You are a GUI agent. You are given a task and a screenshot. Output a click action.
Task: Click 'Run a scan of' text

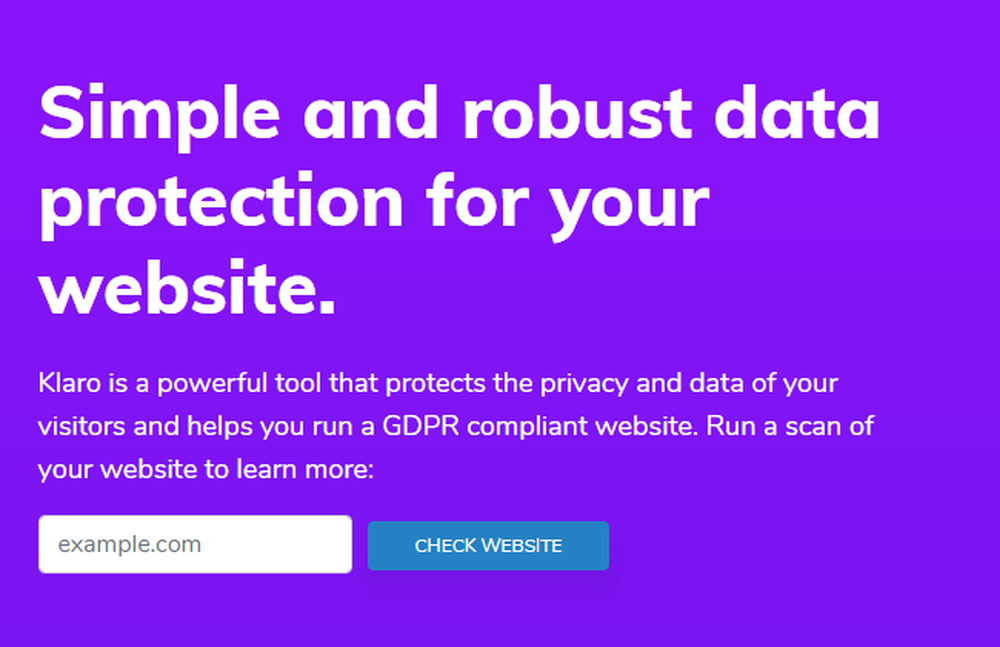[790, 426]
